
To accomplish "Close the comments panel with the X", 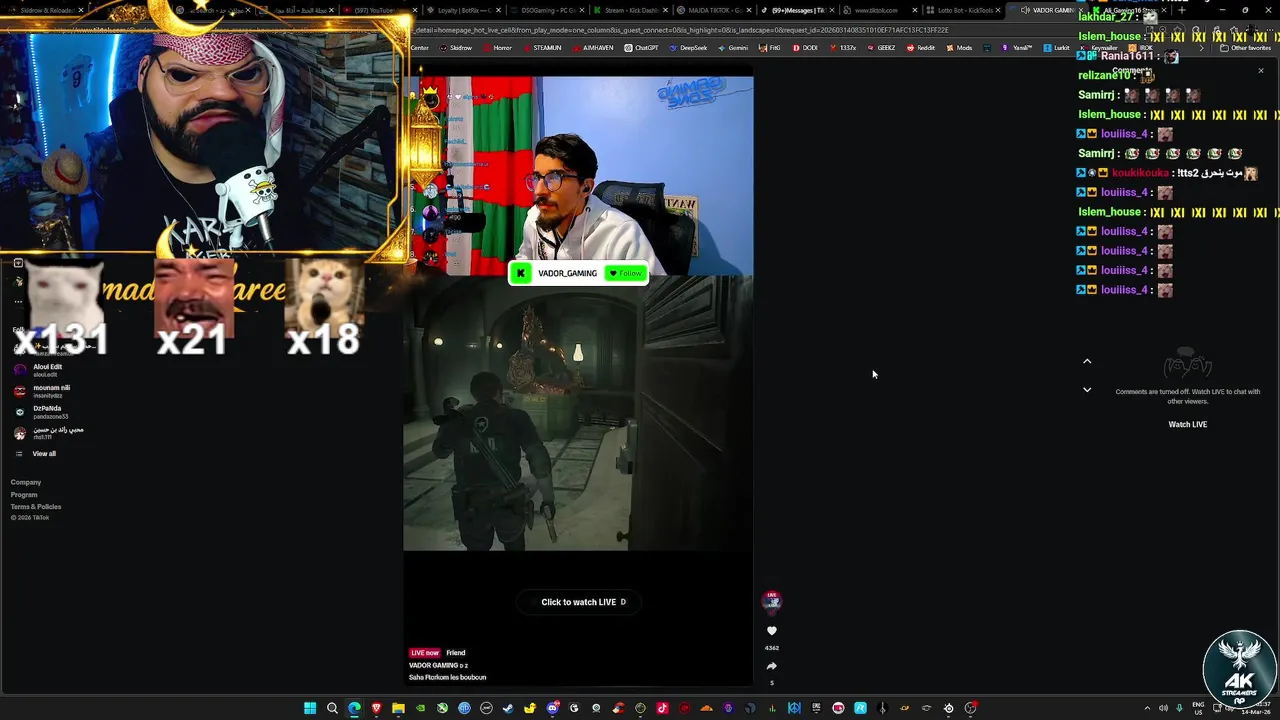I will 1260,71.
